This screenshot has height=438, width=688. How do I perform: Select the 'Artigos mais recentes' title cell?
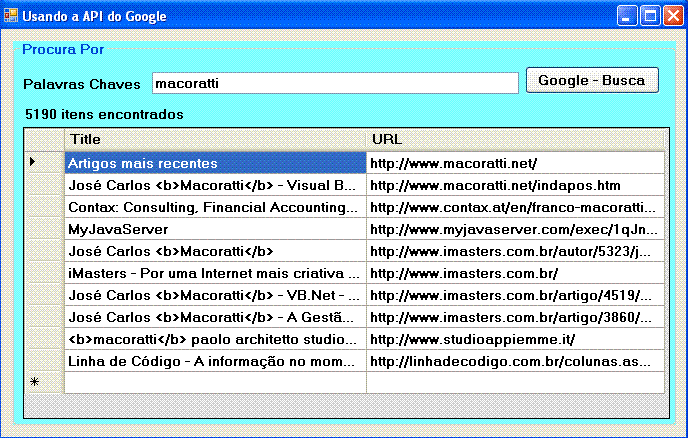pyautogui.click(x=215, y=163)
